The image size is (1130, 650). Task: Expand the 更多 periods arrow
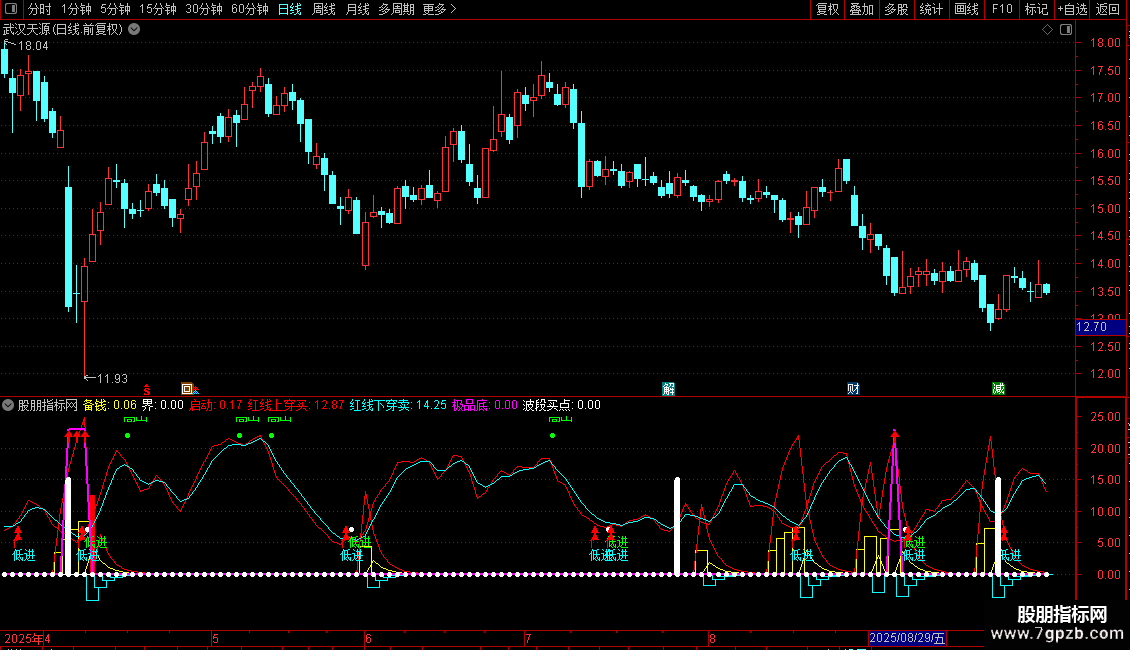(453, 9)
